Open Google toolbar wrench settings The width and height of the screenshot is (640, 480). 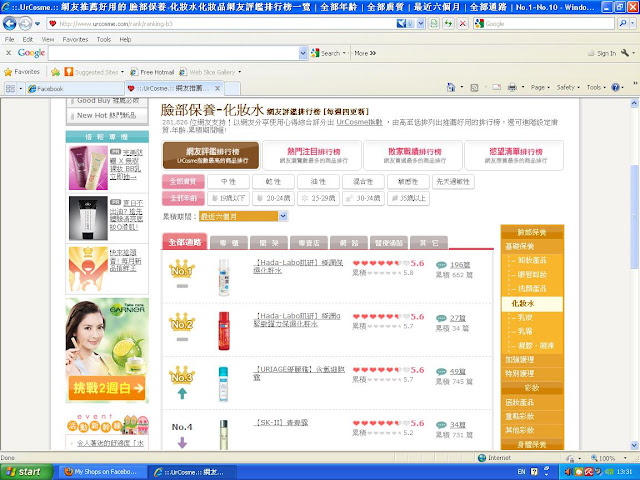(x=625, y=53)
